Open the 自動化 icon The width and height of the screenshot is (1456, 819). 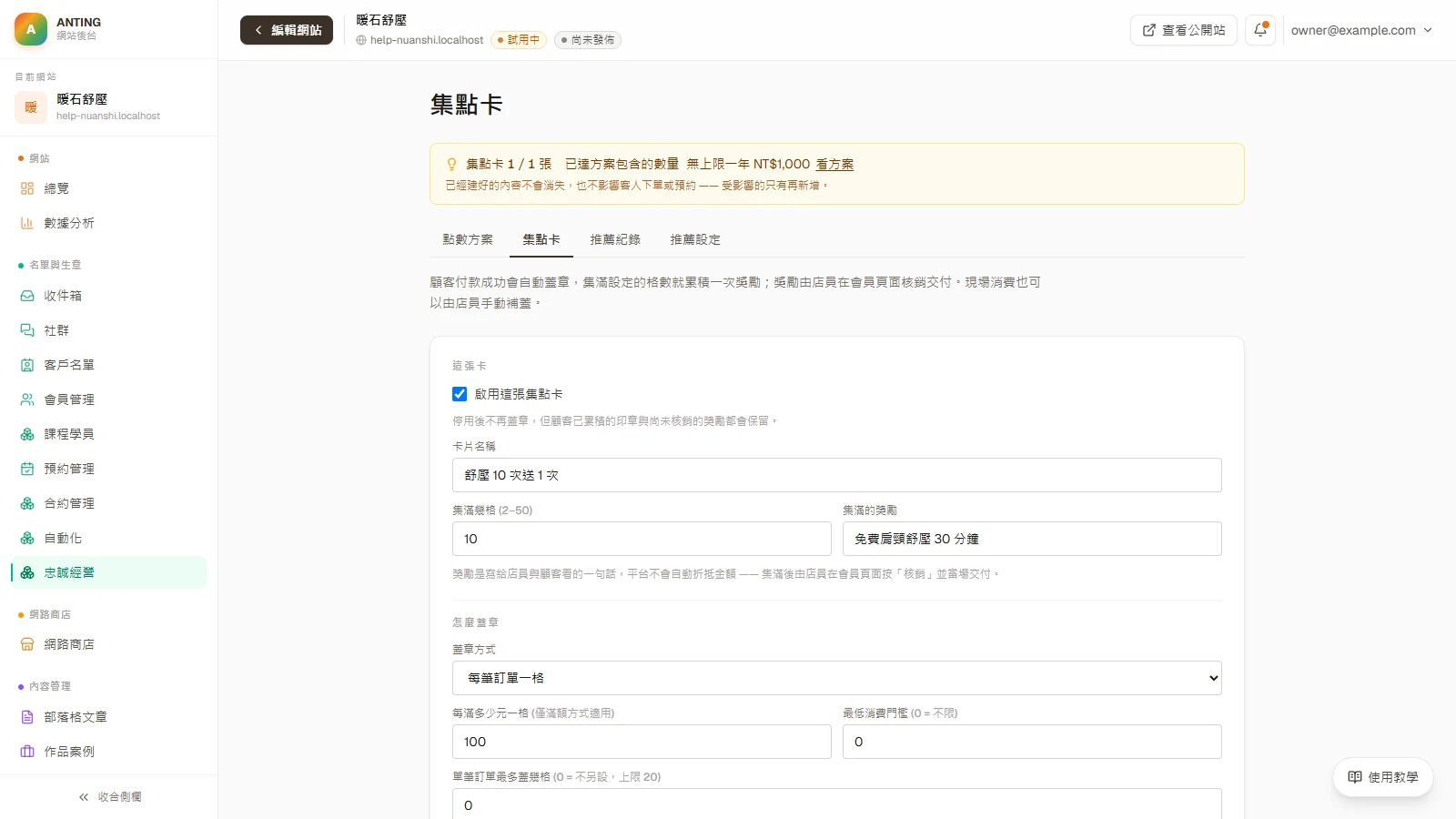[x=27, y=539]
